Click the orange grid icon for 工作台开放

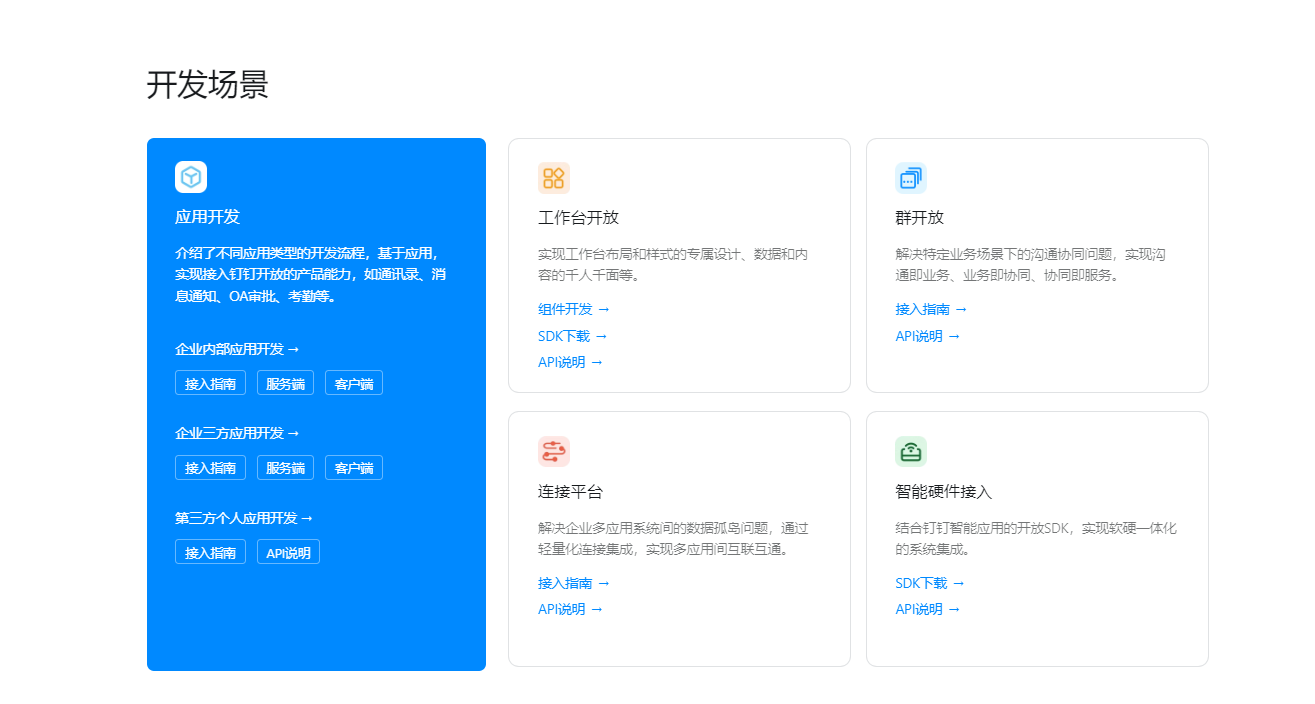click(x=554, y=178)
